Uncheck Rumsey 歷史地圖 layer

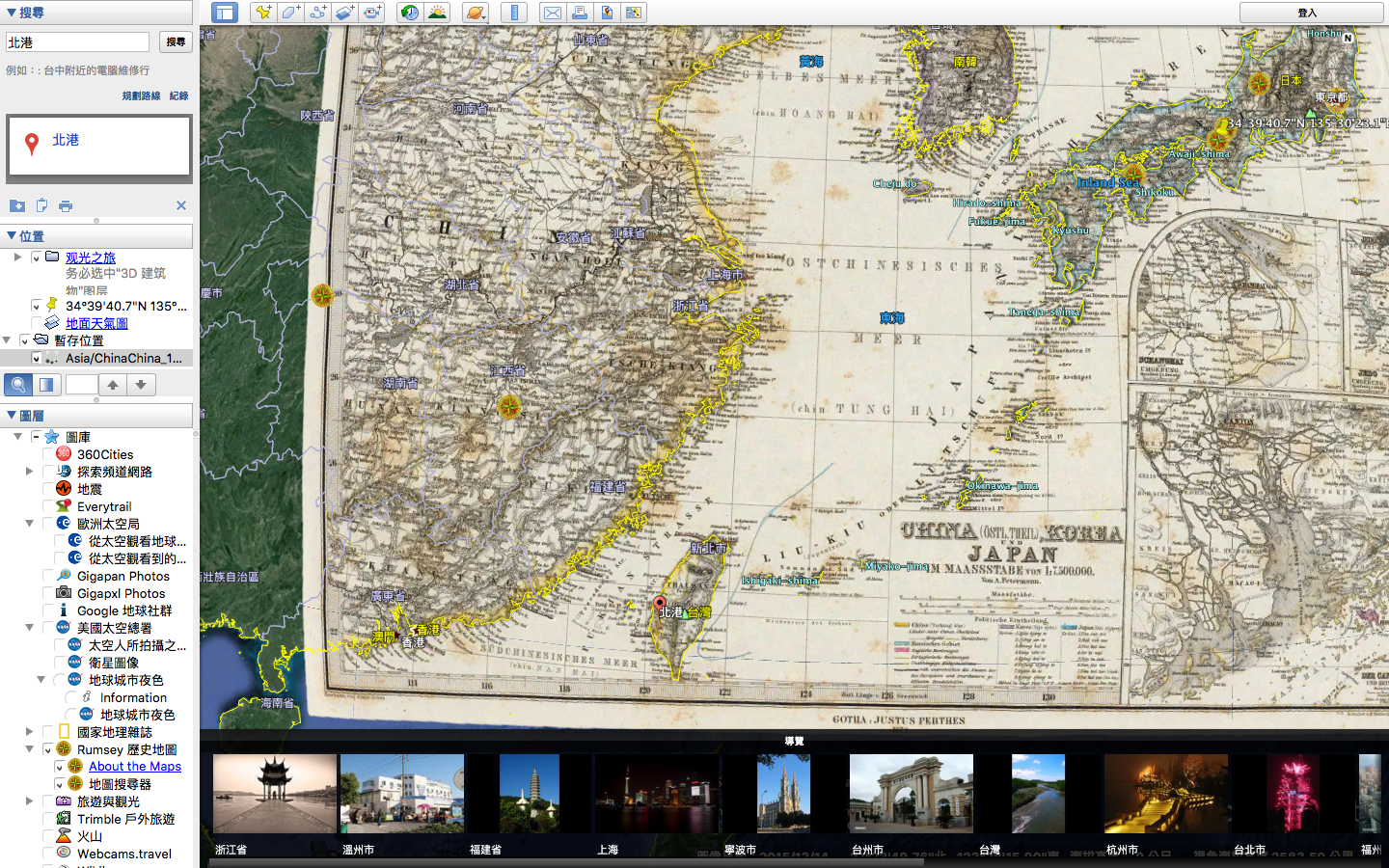point(48,749)
